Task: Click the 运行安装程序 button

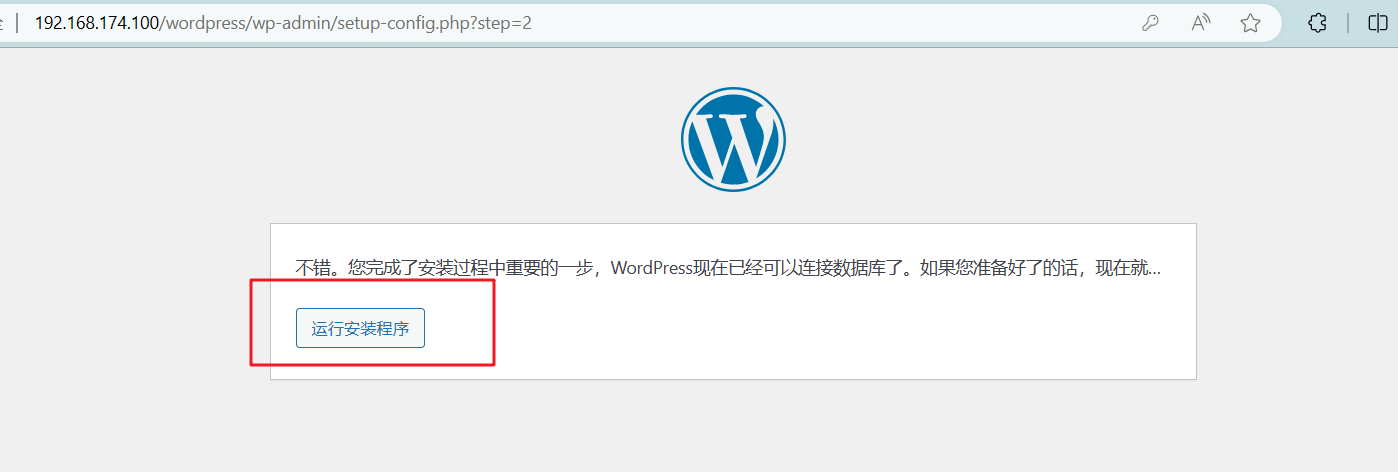Action: tap(360, 328)
